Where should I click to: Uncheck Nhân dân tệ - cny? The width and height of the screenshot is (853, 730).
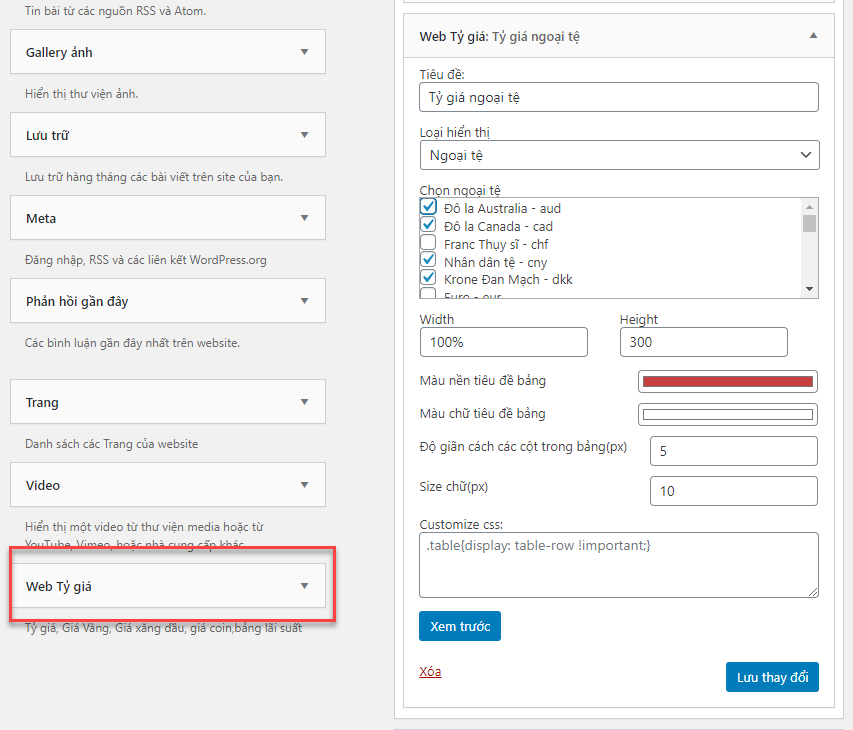click(429, 260)
